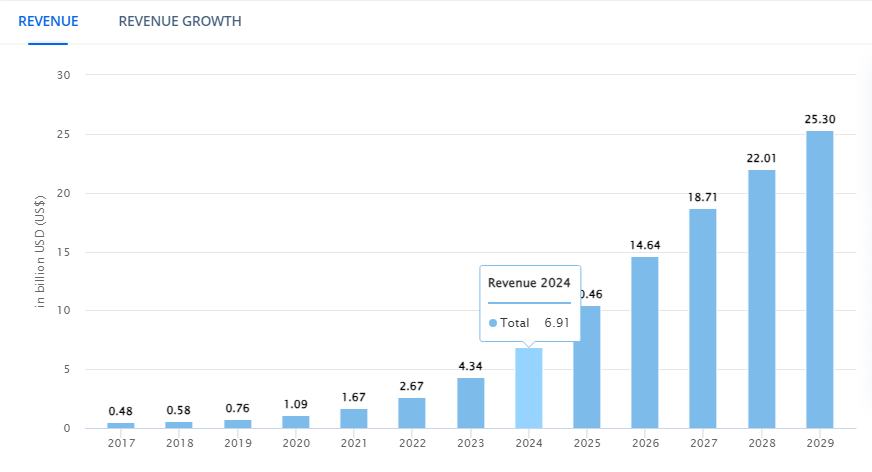The image size is (872, 472).
Task: Select the 2018 revenue bar
Action: point(179,425)
